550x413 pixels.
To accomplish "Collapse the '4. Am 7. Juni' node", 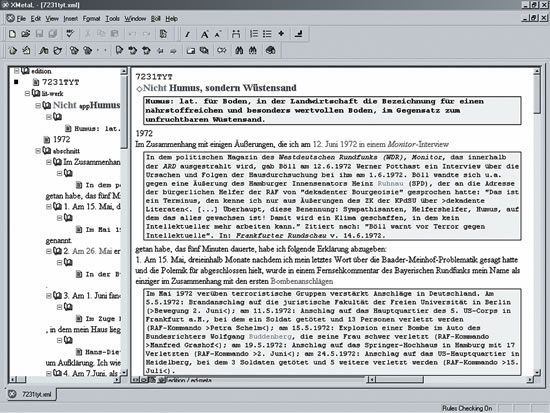I will click(x=49, y=373).
